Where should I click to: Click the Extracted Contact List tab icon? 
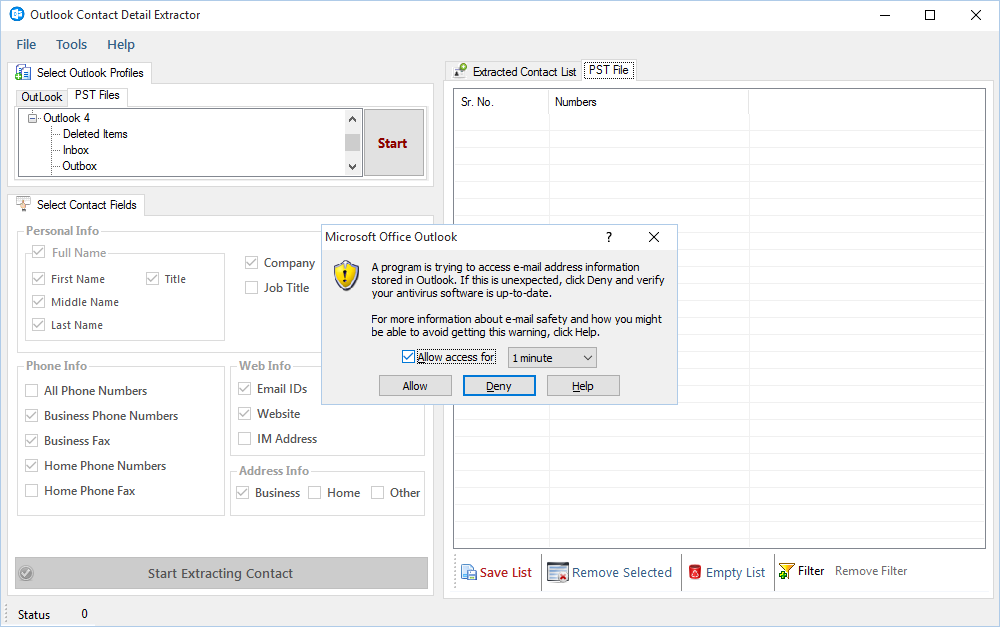[460, 71]
